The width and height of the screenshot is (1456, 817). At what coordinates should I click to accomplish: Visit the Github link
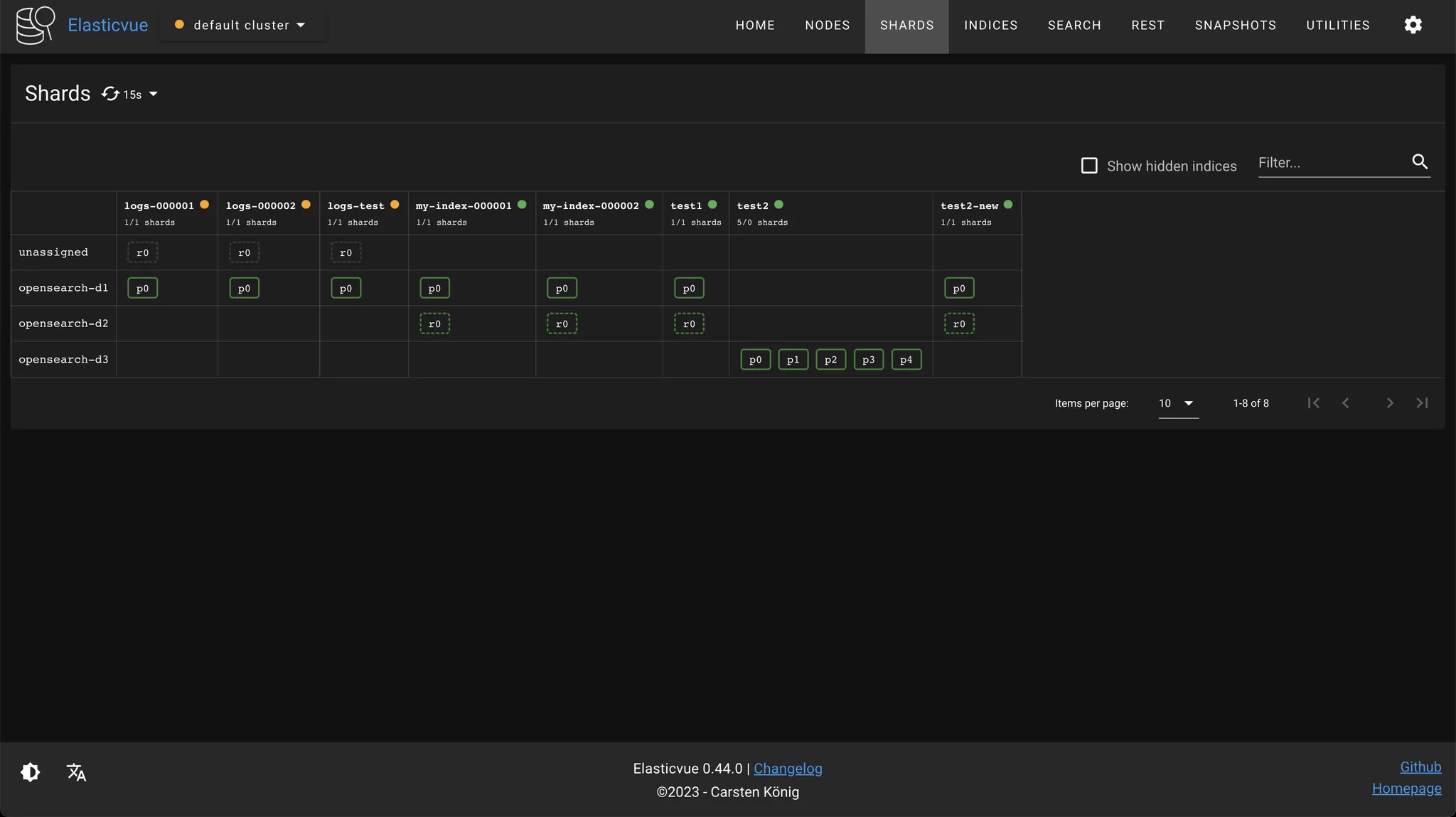click(1420, 767)
